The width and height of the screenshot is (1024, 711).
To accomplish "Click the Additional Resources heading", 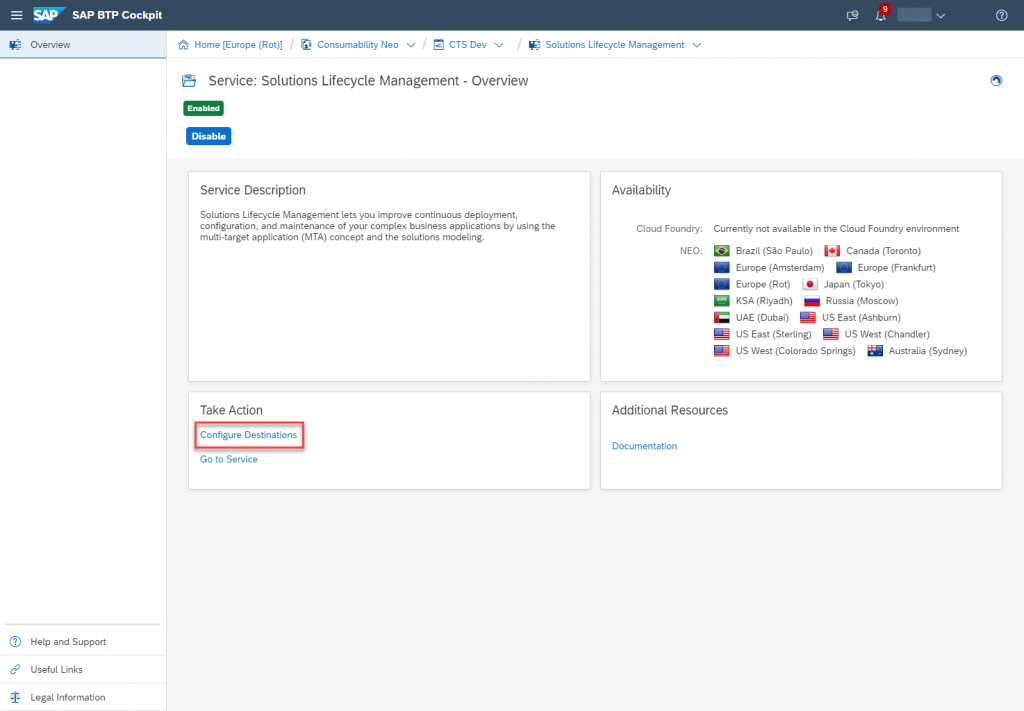I will pos(669,410).
